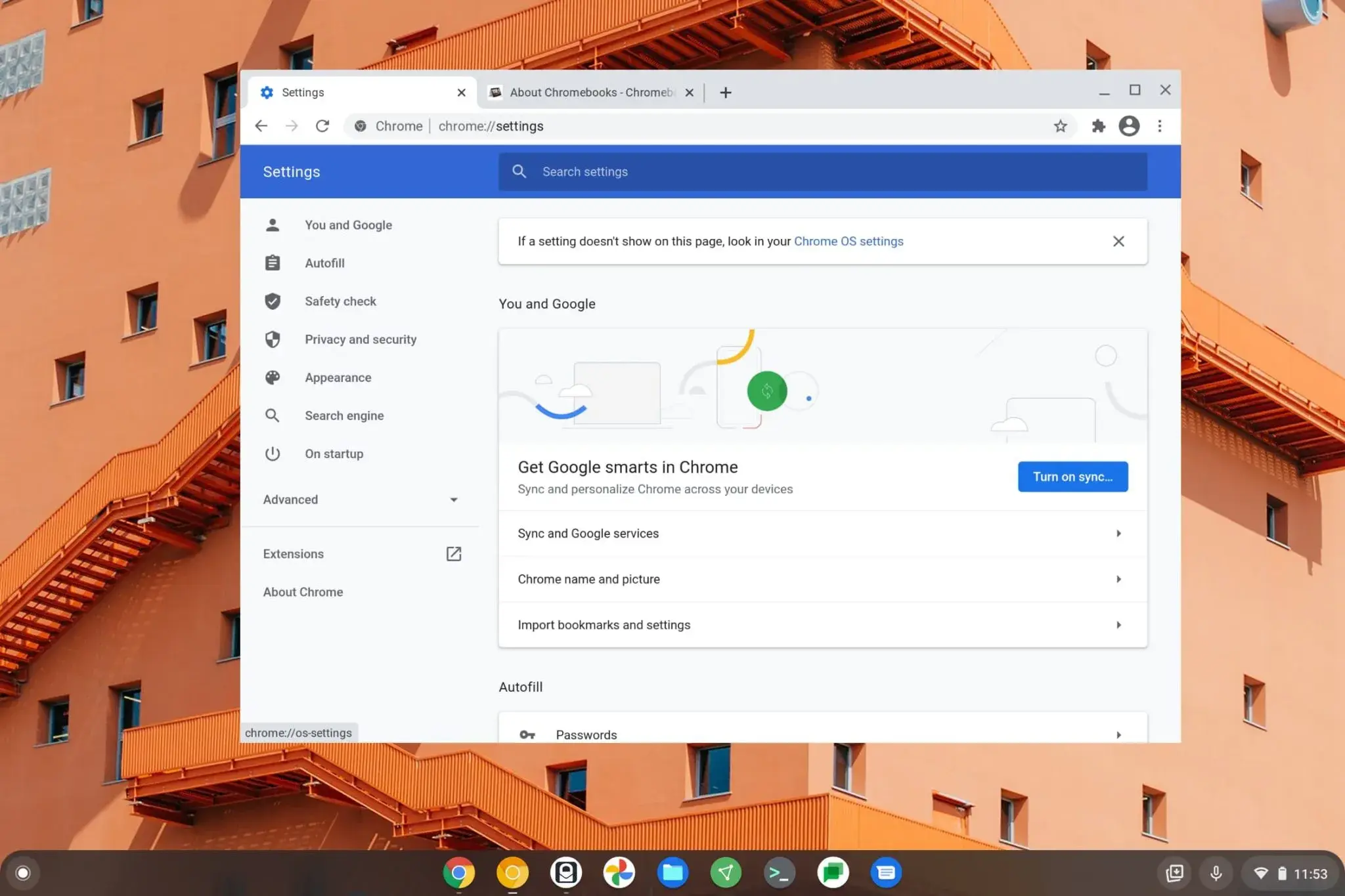Open Privacy and security settings
This screenshot has width=1345, height=896.
pos(360,339)
